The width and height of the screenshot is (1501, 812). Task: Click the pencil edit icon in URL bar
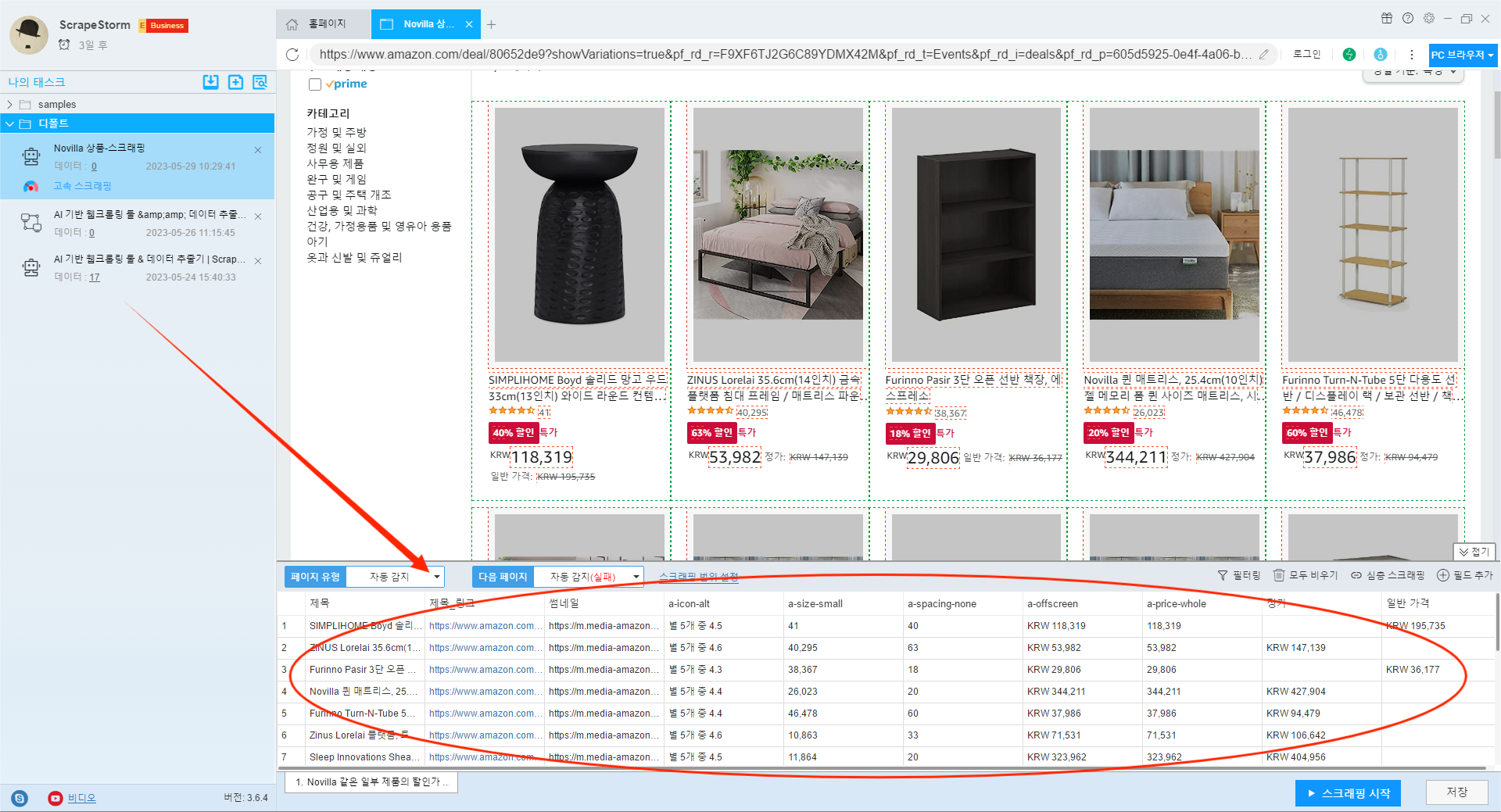pyautogui.click(x=1263, y=55)
